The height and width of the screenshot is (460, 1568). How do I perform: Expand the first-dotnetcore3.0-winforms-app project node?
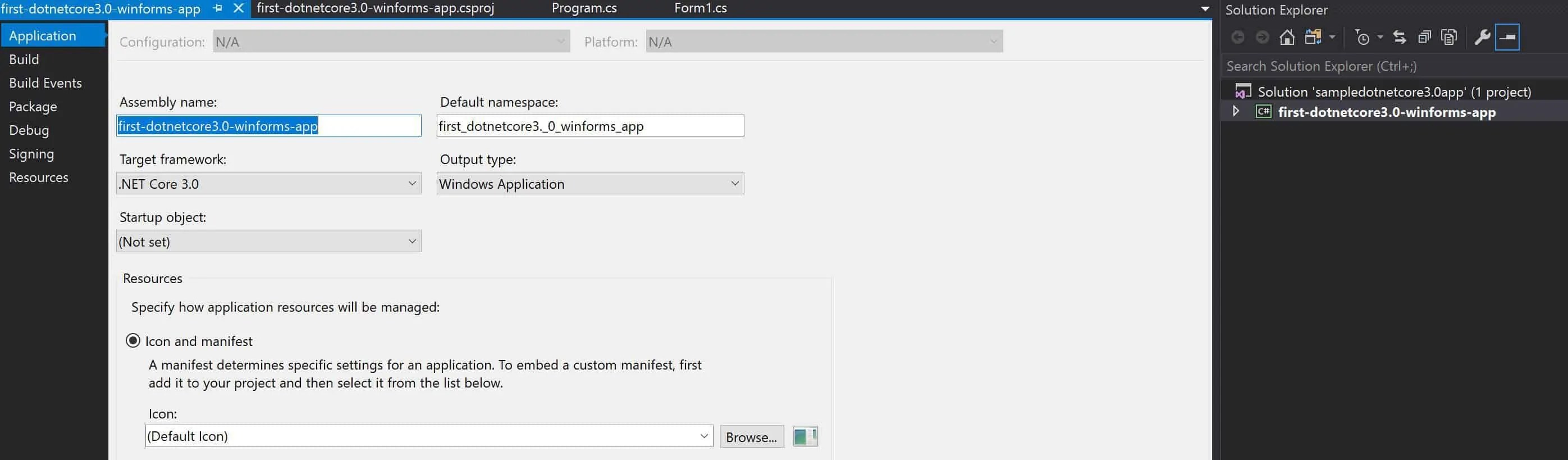pyautogui.click(x=1236, y=112)
